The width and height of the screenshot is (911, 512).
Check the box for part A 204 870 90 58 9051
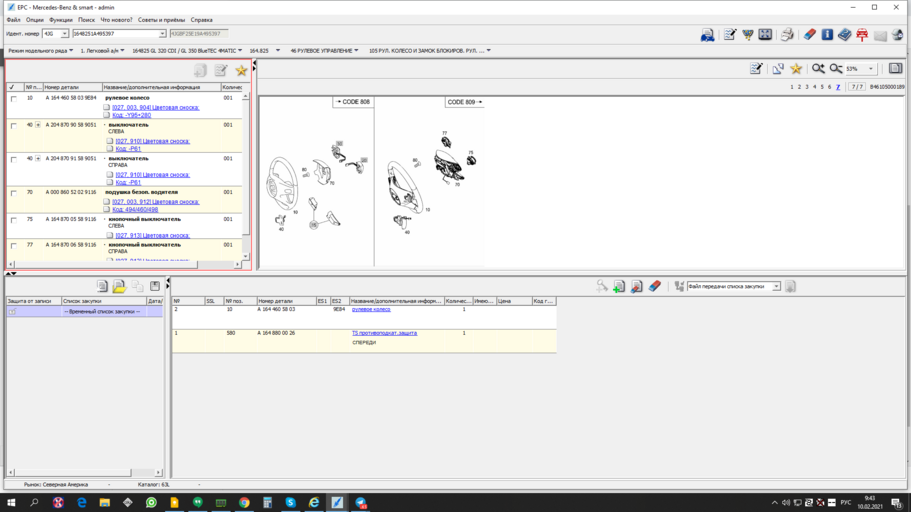(14, 126)
